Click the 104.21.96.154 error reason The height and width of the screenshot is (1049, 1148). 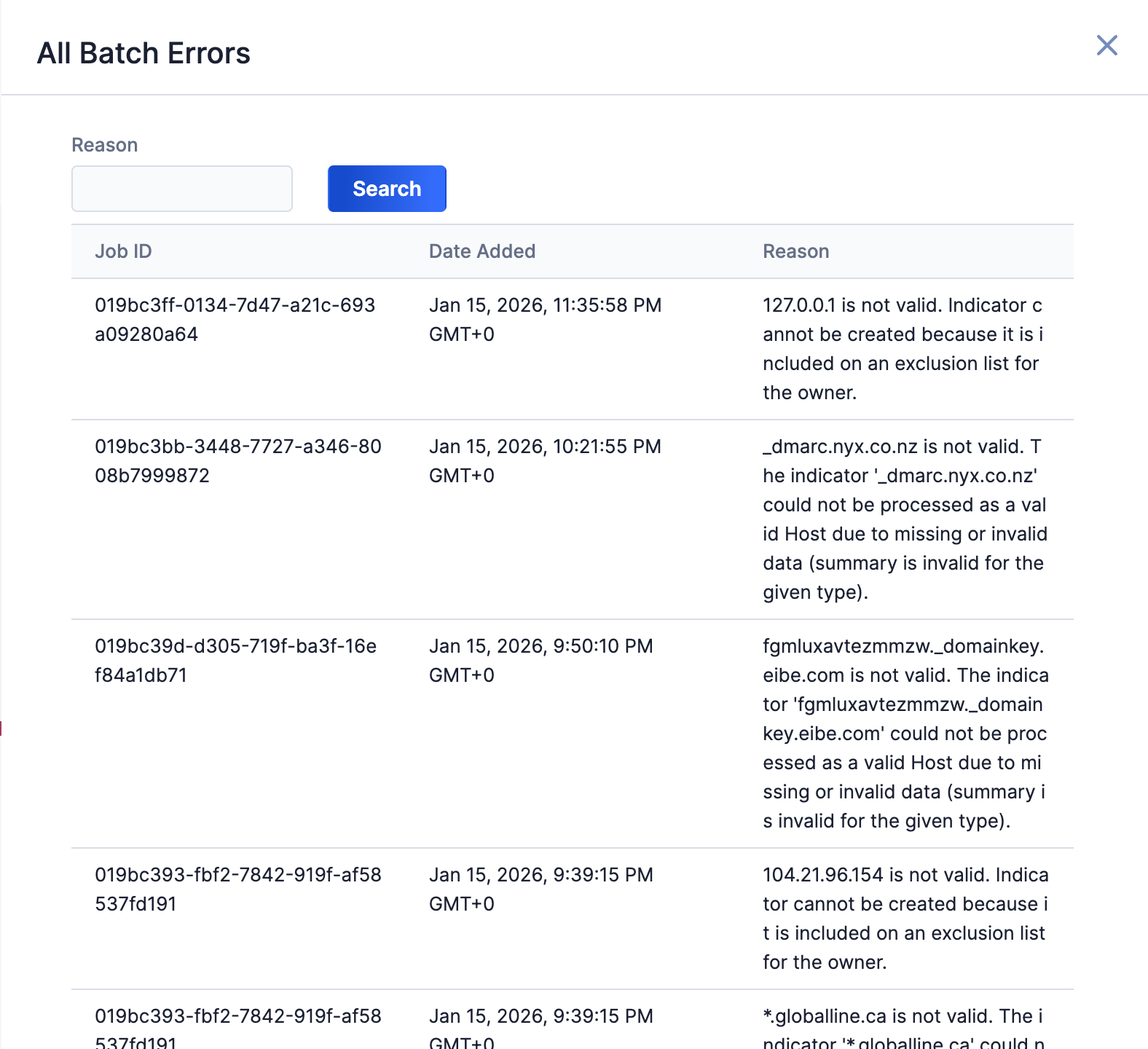[x=905, y=919]
